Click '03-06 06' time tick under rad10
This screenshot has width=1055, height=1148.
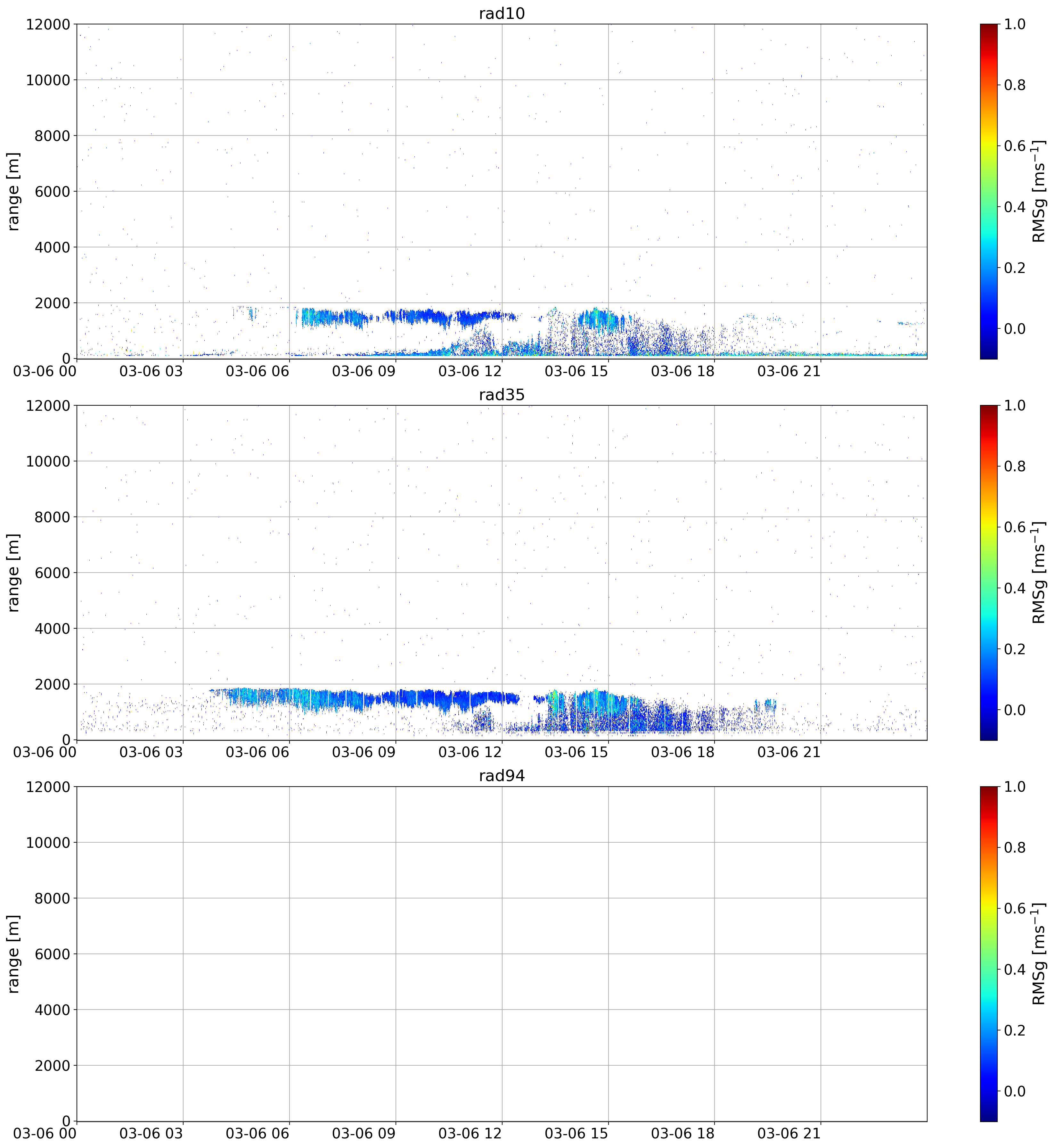coord(258,371)
